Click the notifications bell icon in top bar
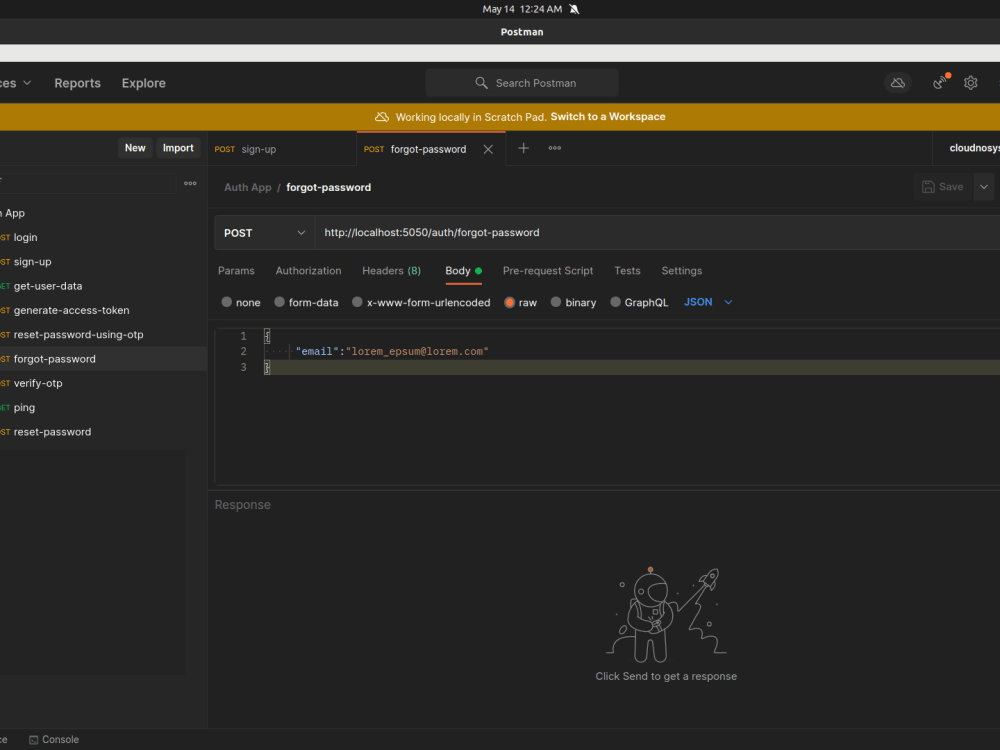 coord(574,9)
